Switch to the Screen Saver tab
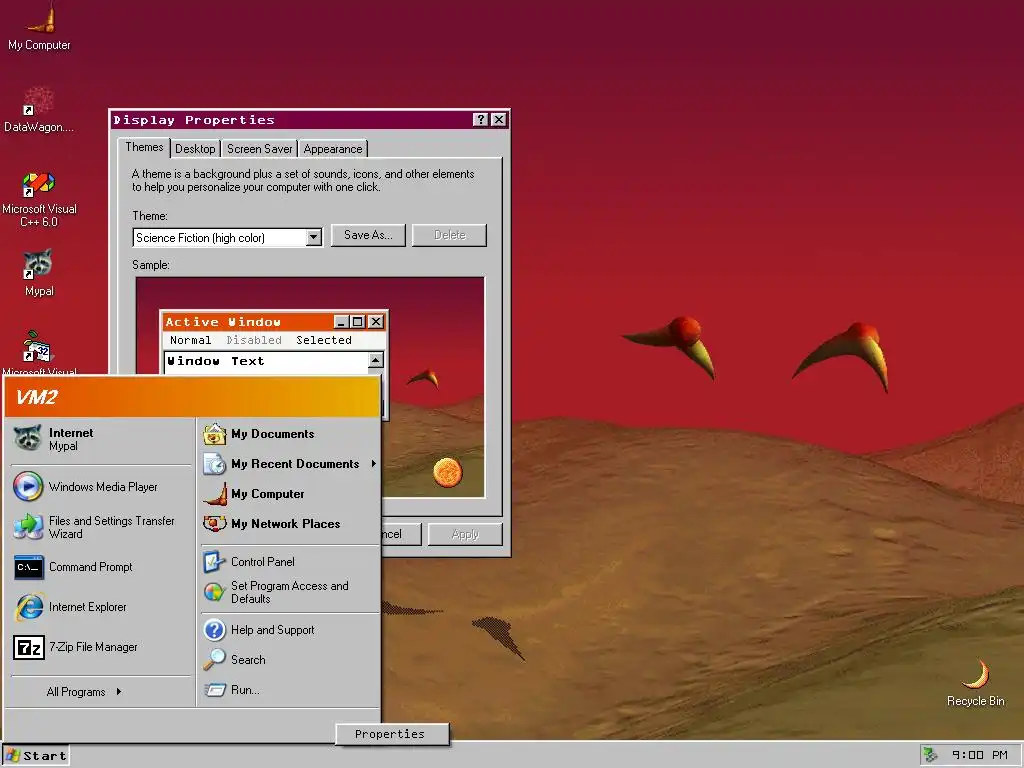The width and height of the screenshot is (1024, 768). tap(259, 149)
